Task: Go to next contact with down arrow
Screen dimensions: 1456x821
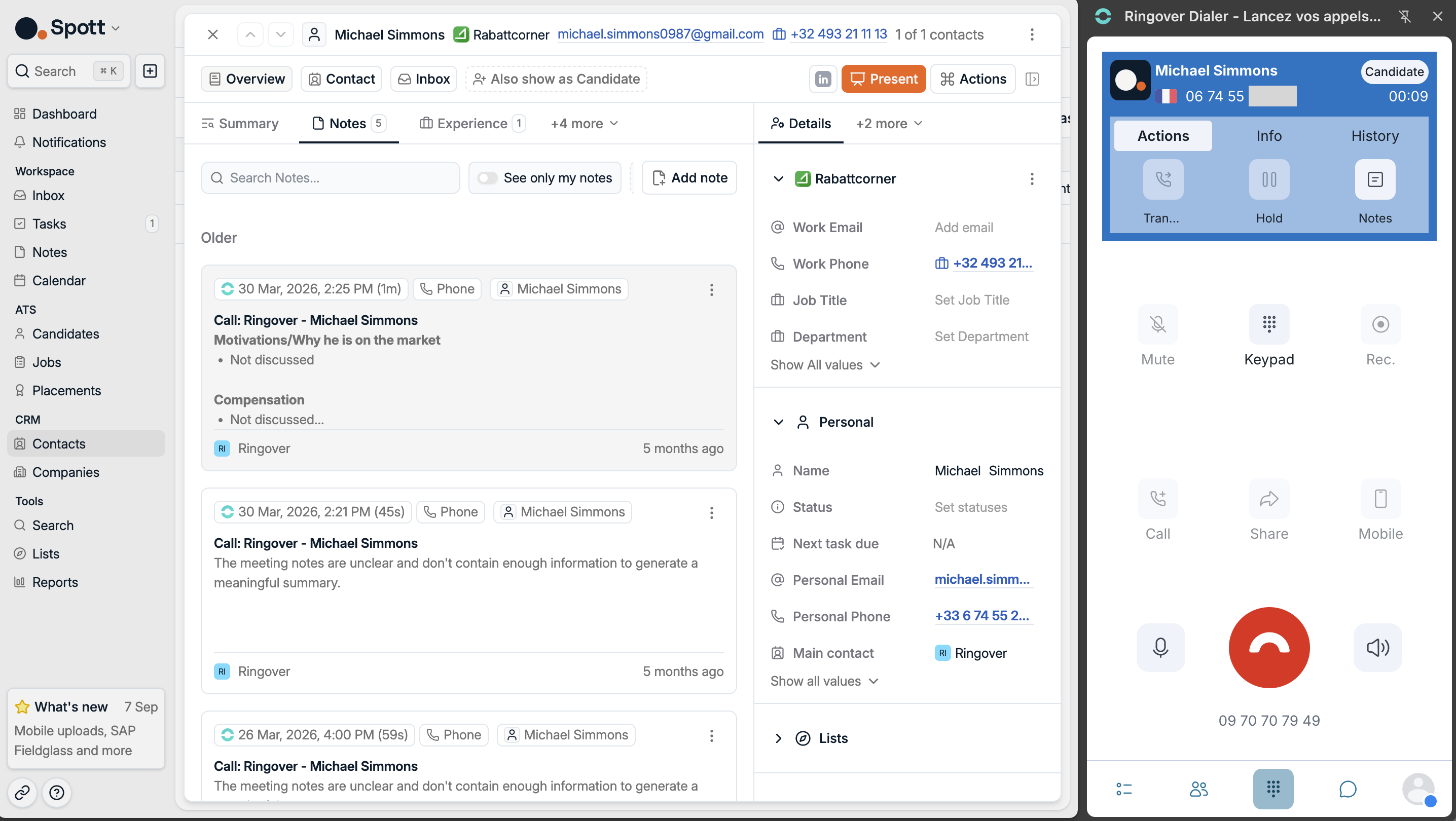Action: point(280,34)
